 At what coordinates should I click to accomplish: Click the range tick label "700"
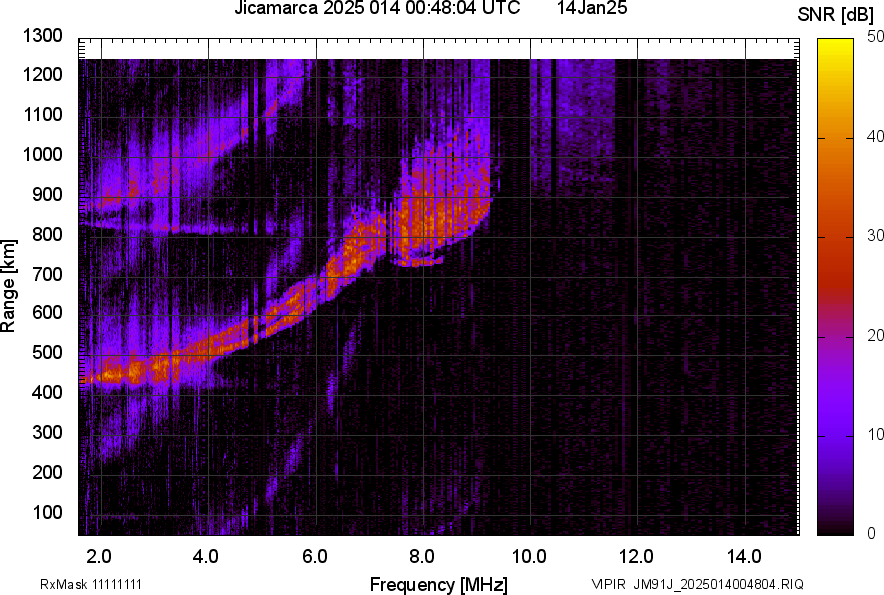coord(47,274)
